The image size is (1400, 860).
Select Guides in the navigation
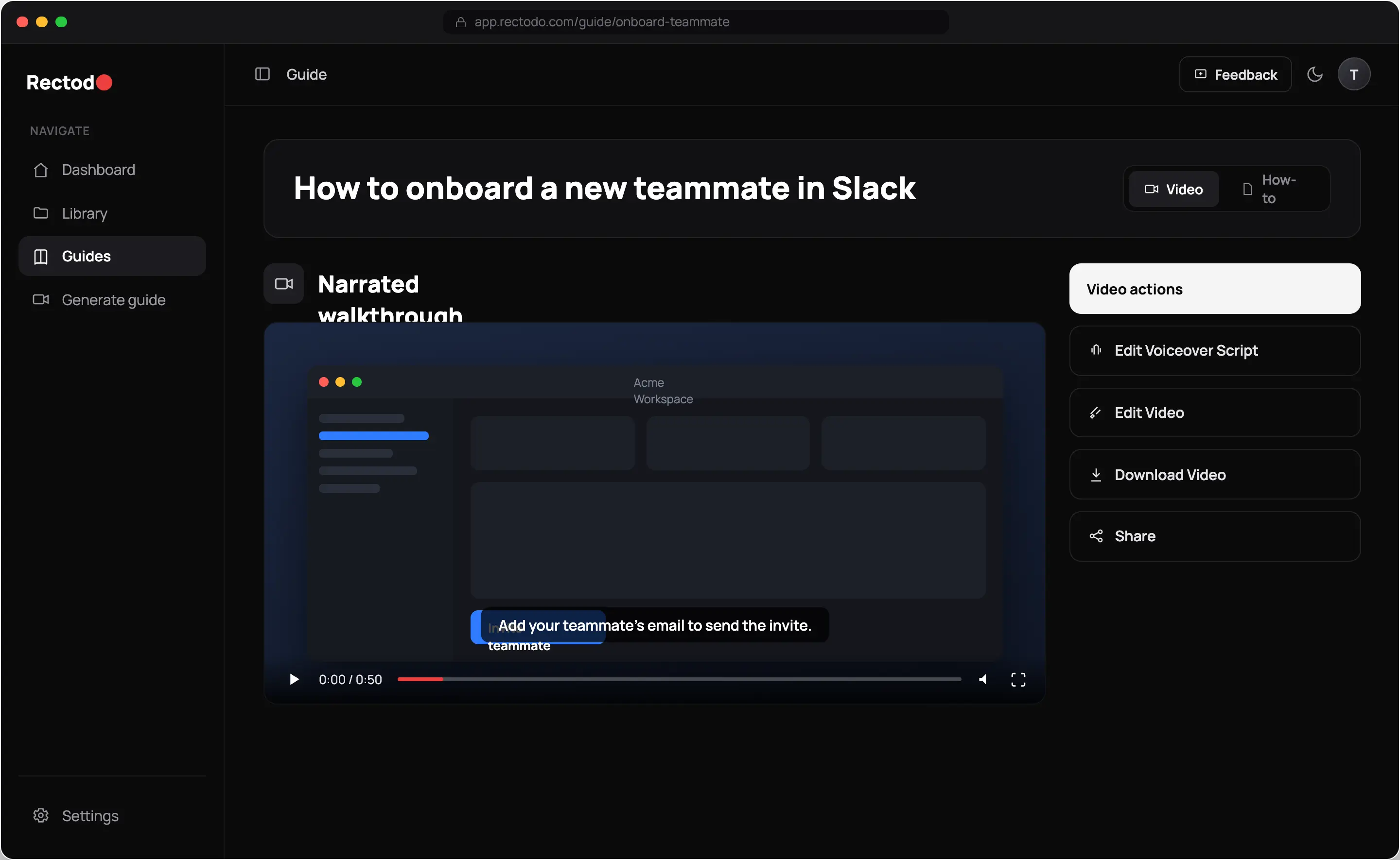pos(112,256)
